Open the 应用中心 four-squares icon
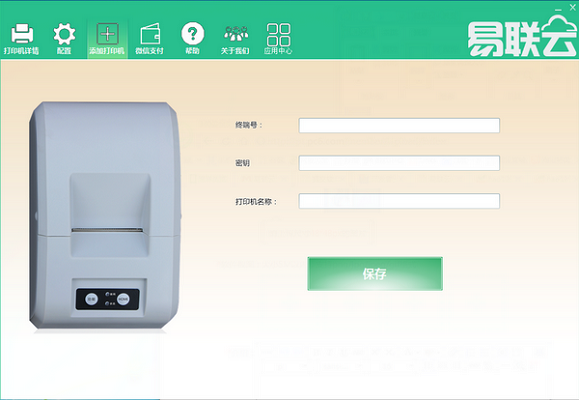Screen dimensions: 579x400 (x=278, y=34)
